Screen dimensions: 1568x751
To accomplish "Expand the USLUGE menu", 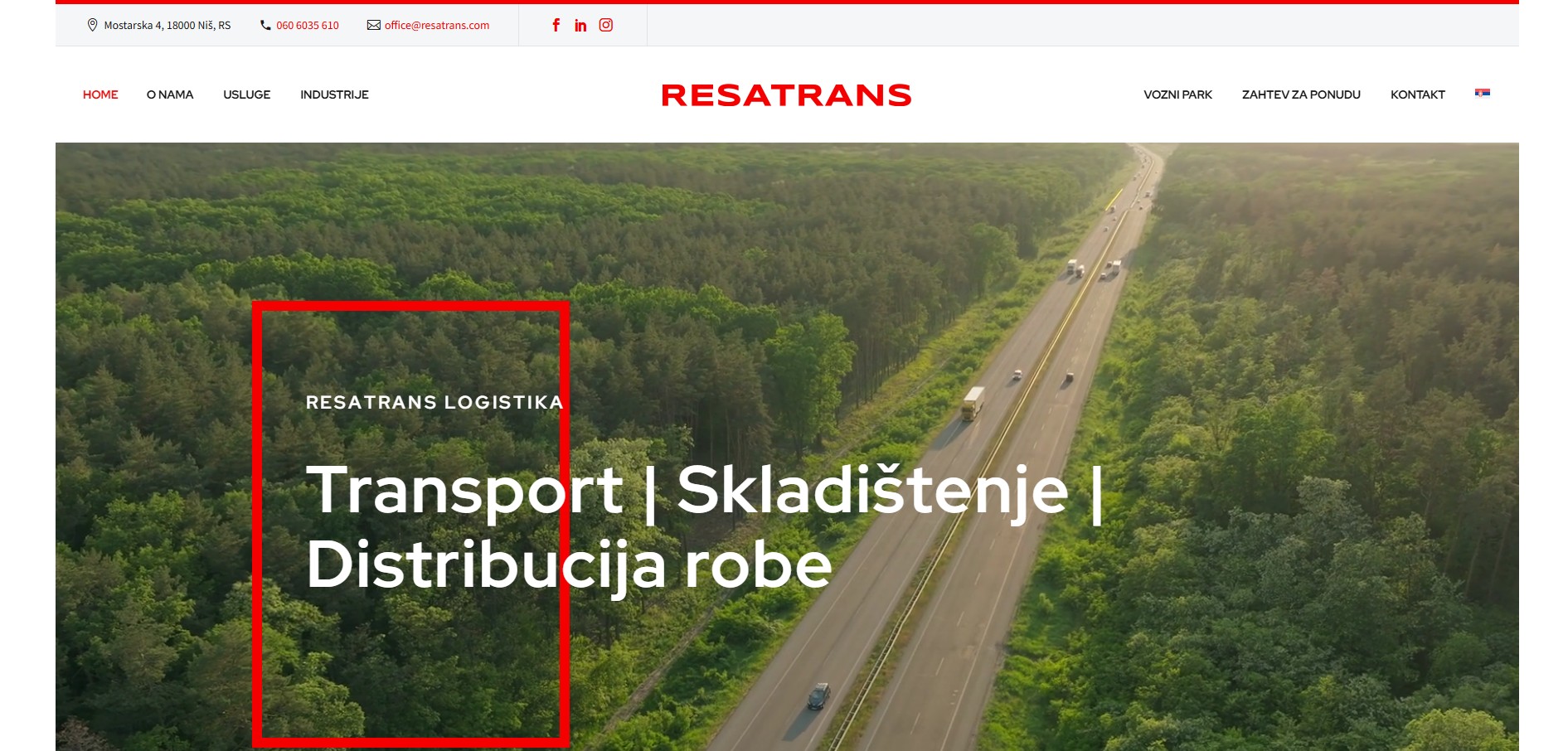I will 246,94.
